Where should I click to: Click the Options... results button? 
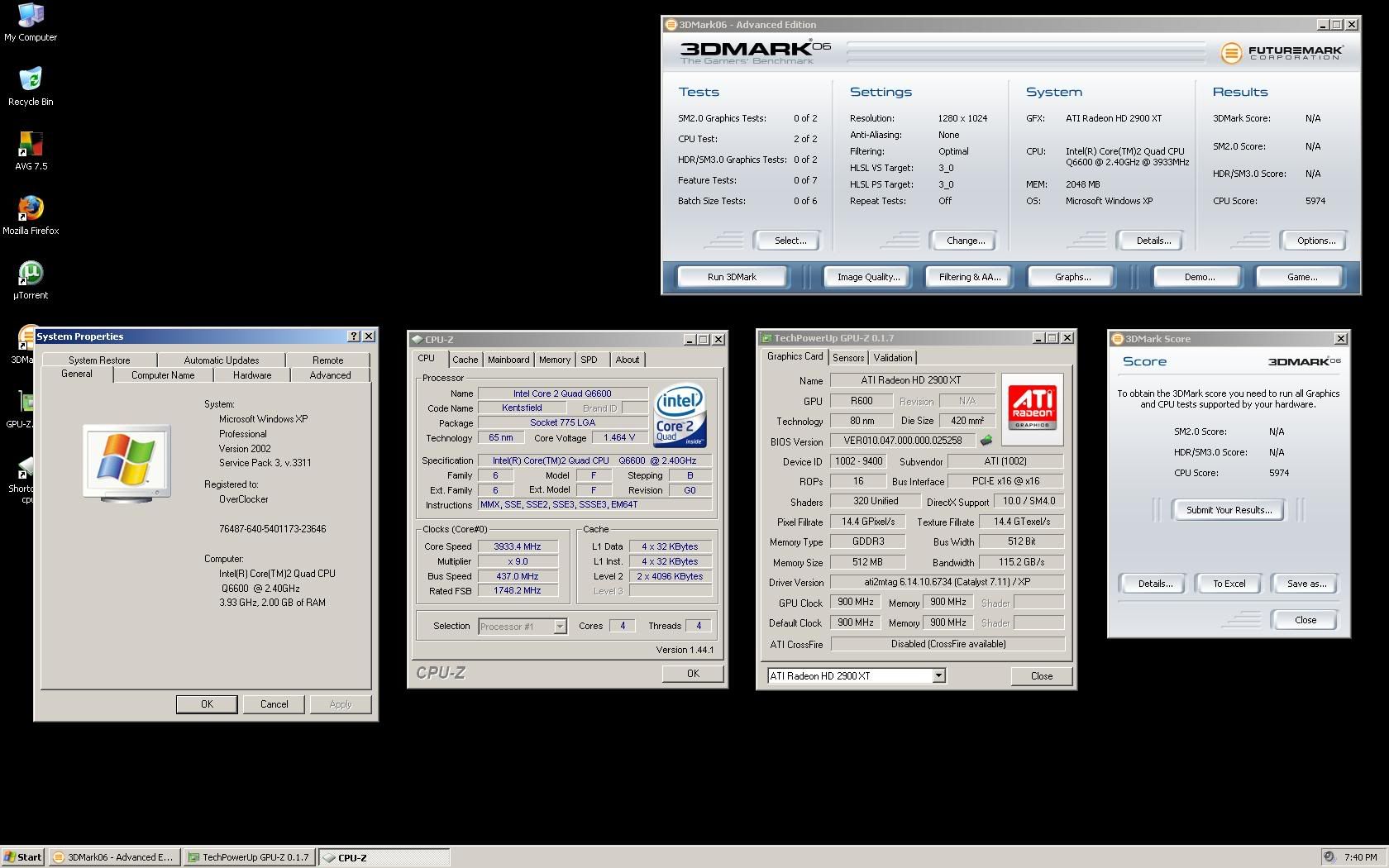[x=1316, y=241]
